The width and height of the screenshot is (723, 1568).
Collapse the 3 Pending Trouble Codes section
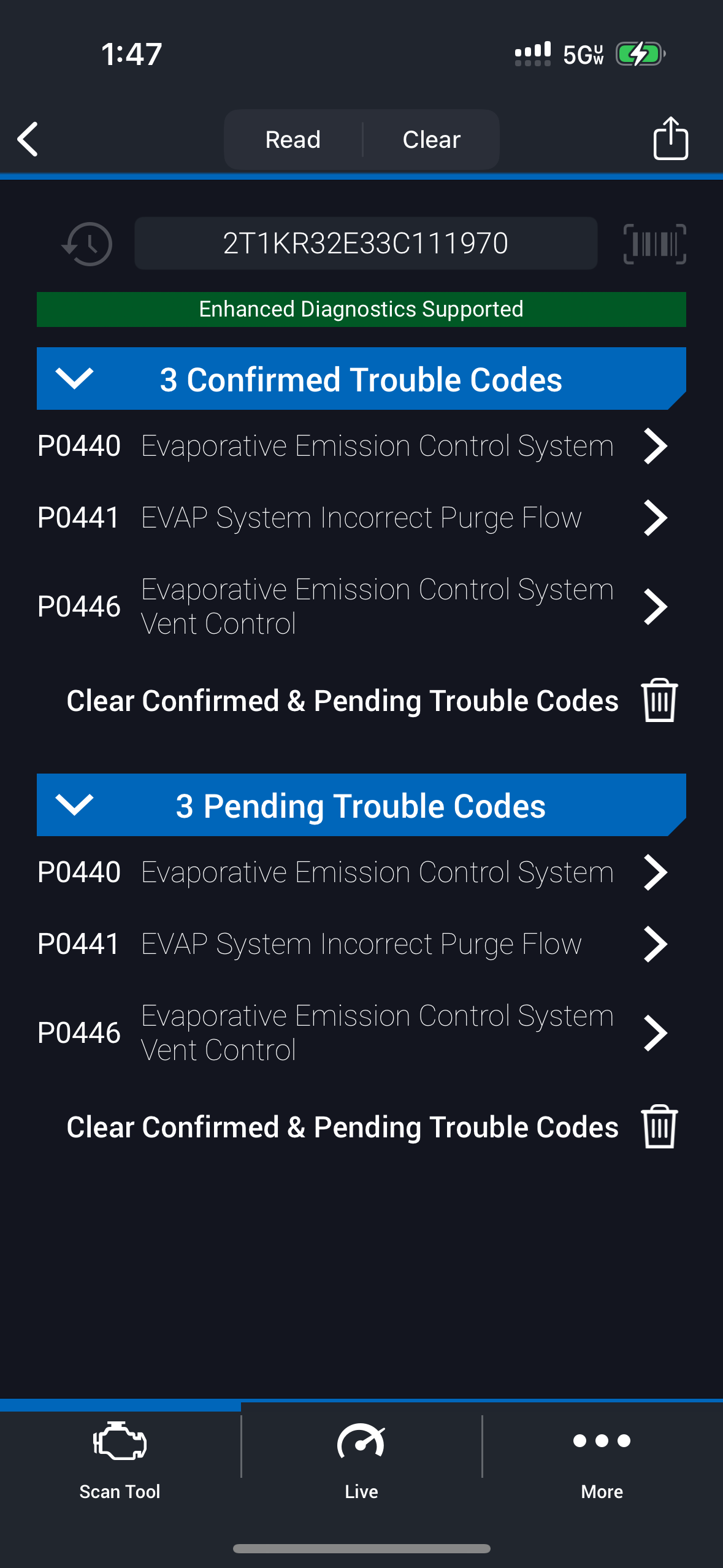74,805
